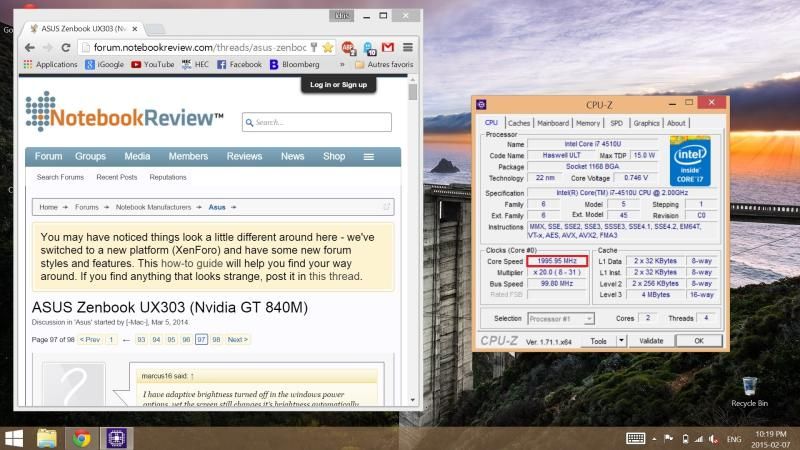The height and width of the screenshot is (450, 800).
Task: Click the browser vertical scrollbar thumb
Action: click(x=413, y=92)
